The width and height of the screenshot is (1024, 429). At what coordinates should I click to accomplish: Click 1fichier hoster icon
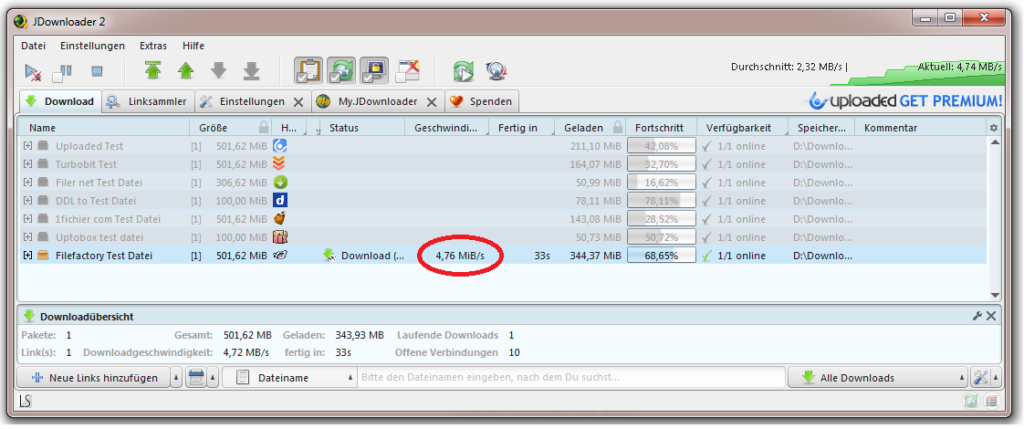(280, 219)
